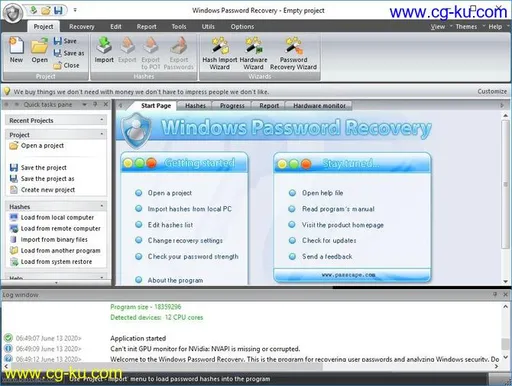Image resolution: width=512 pixels, height=386 pixels.
Task: Close the Log window panel
Action: 505,294
